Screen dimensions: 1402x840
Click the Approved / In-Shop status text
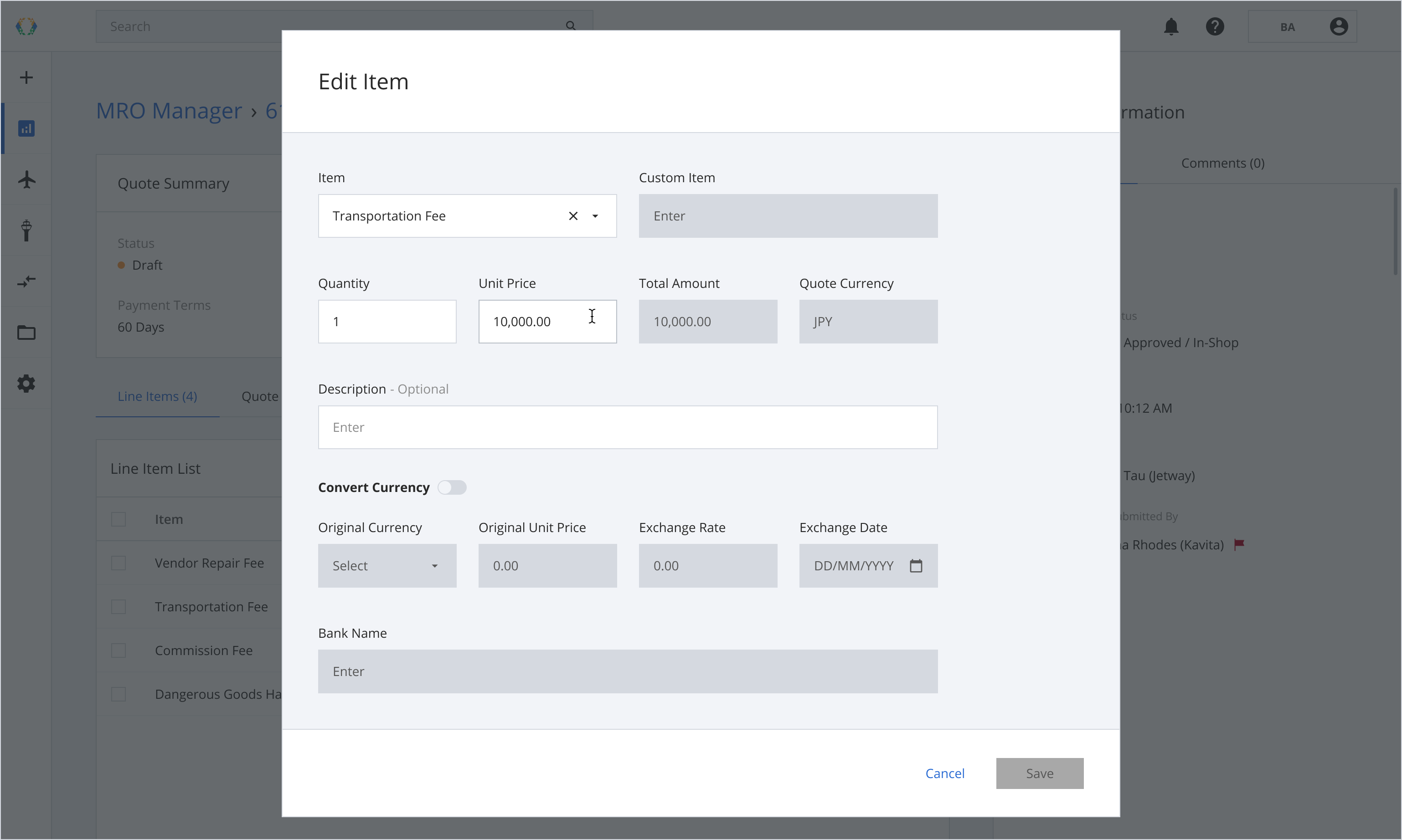pyautogui.click(x=1180, y=343)
